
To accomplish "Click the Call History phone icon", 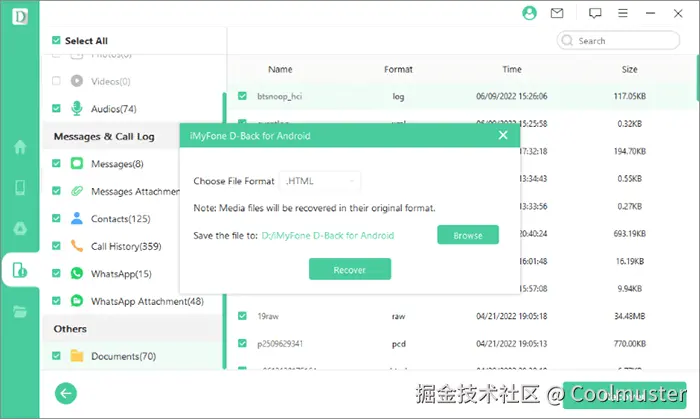I will pyautogui.click(x=77, y=246).
